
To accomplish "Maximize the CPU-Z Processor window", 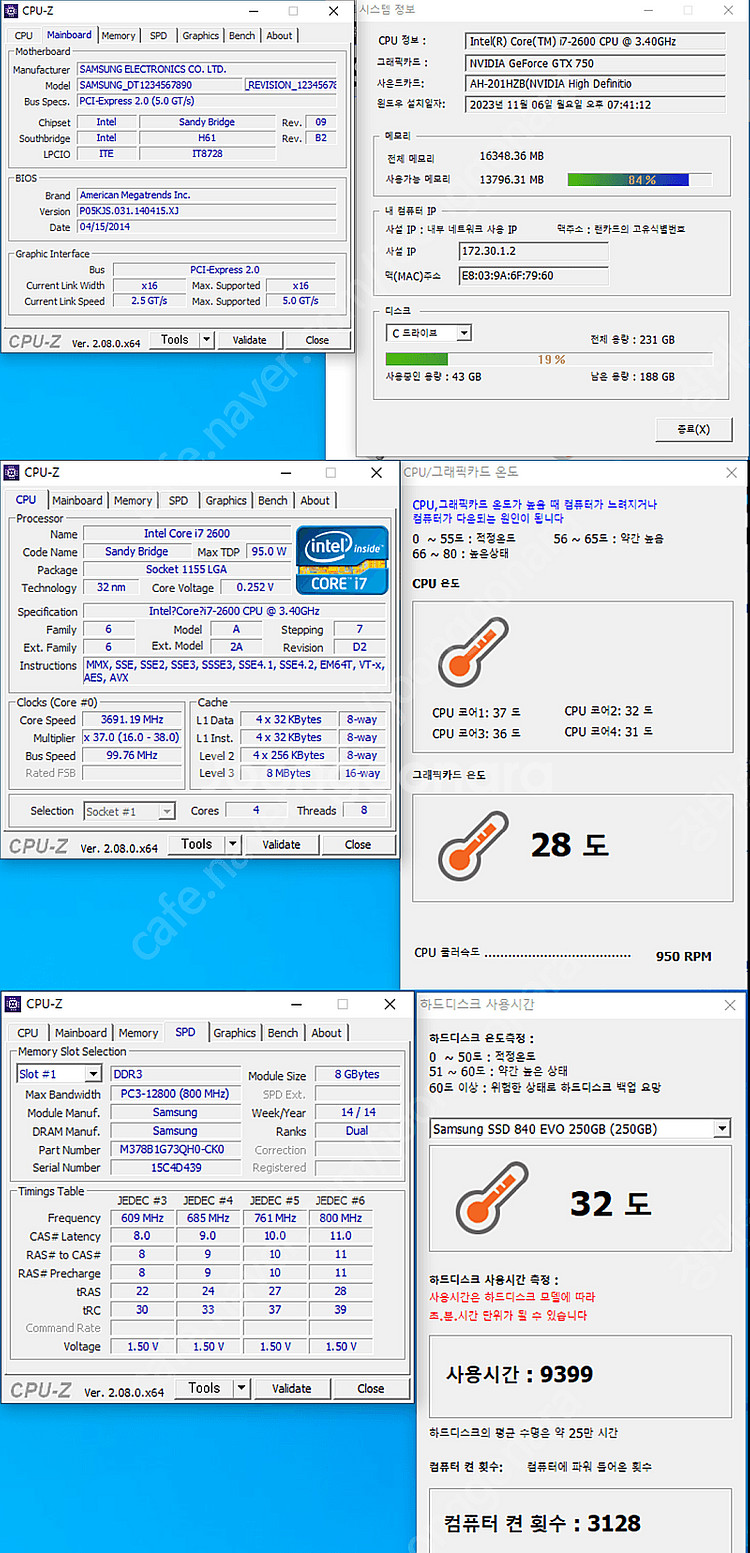I will [331, 472].
